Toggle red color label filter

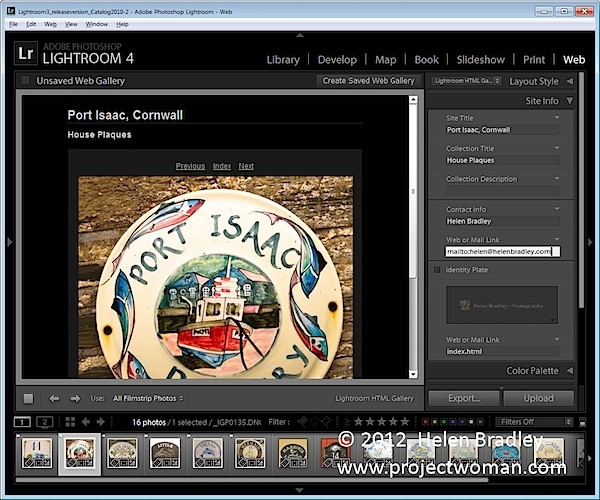[x=425, y=422]
